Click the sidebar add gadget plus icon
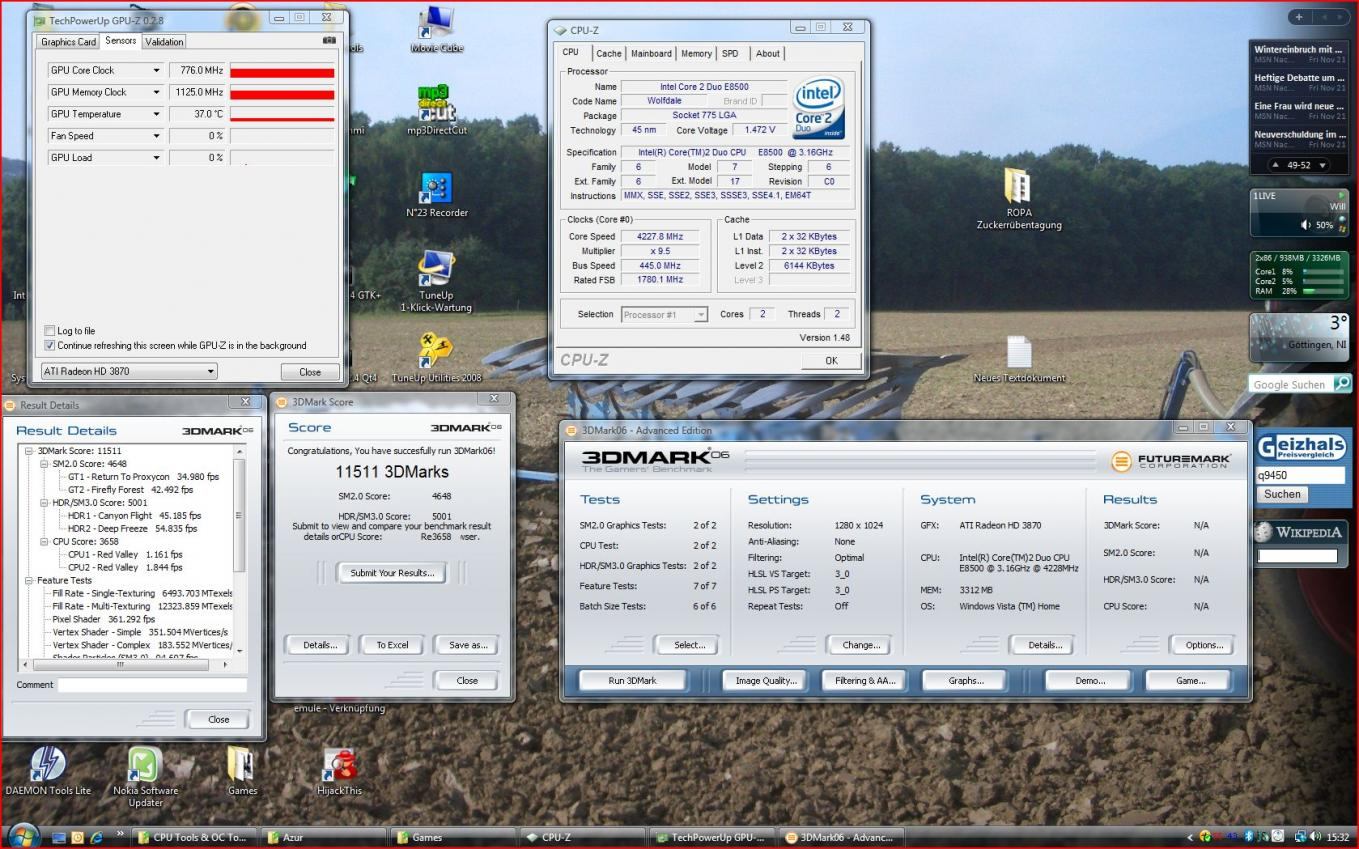The image size is (1359, 849). (x=1298, y=17)
